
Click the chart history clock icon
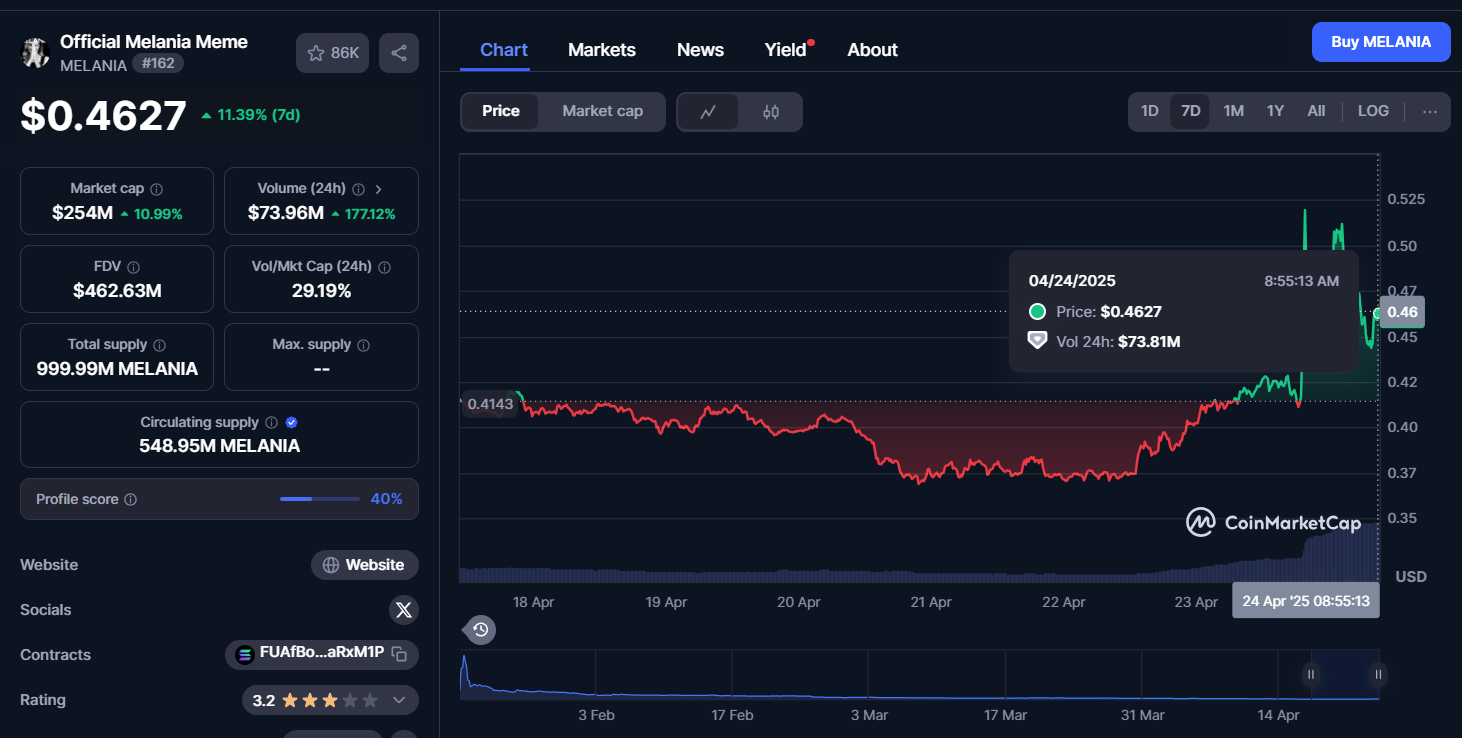(480, 630)
